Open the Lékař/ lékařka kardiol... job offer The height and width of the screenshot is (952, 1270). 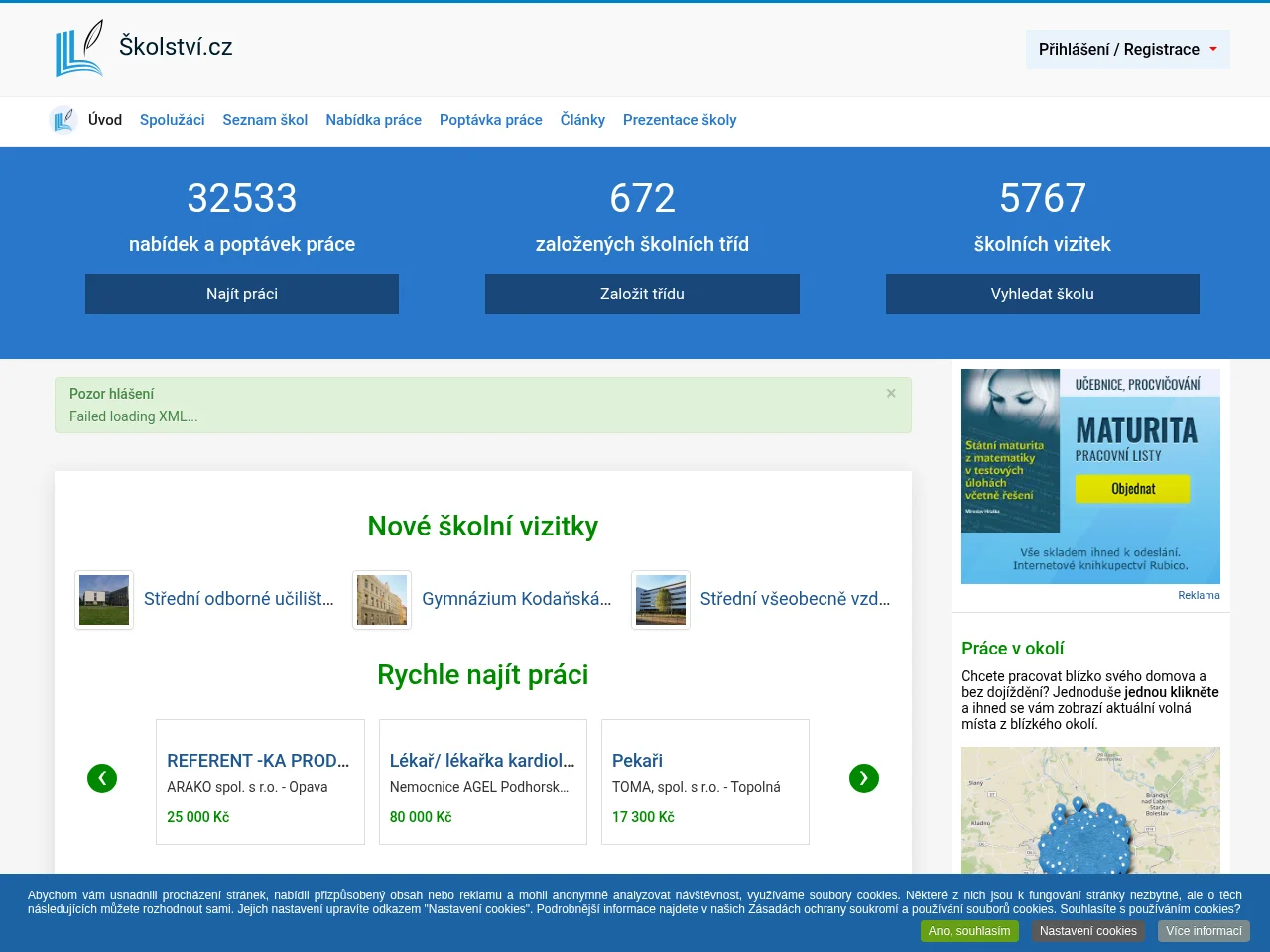tap(482, 761)
